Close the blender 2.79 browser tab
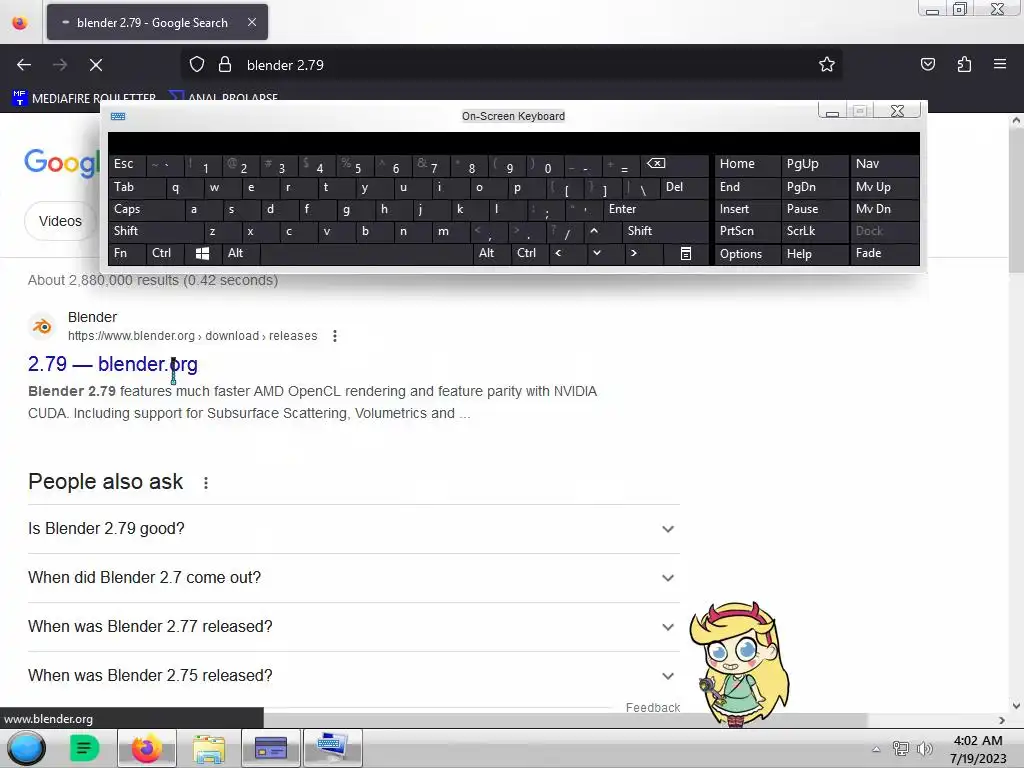The width and height of the screenshot is (1024, 768). click(252, 22)
